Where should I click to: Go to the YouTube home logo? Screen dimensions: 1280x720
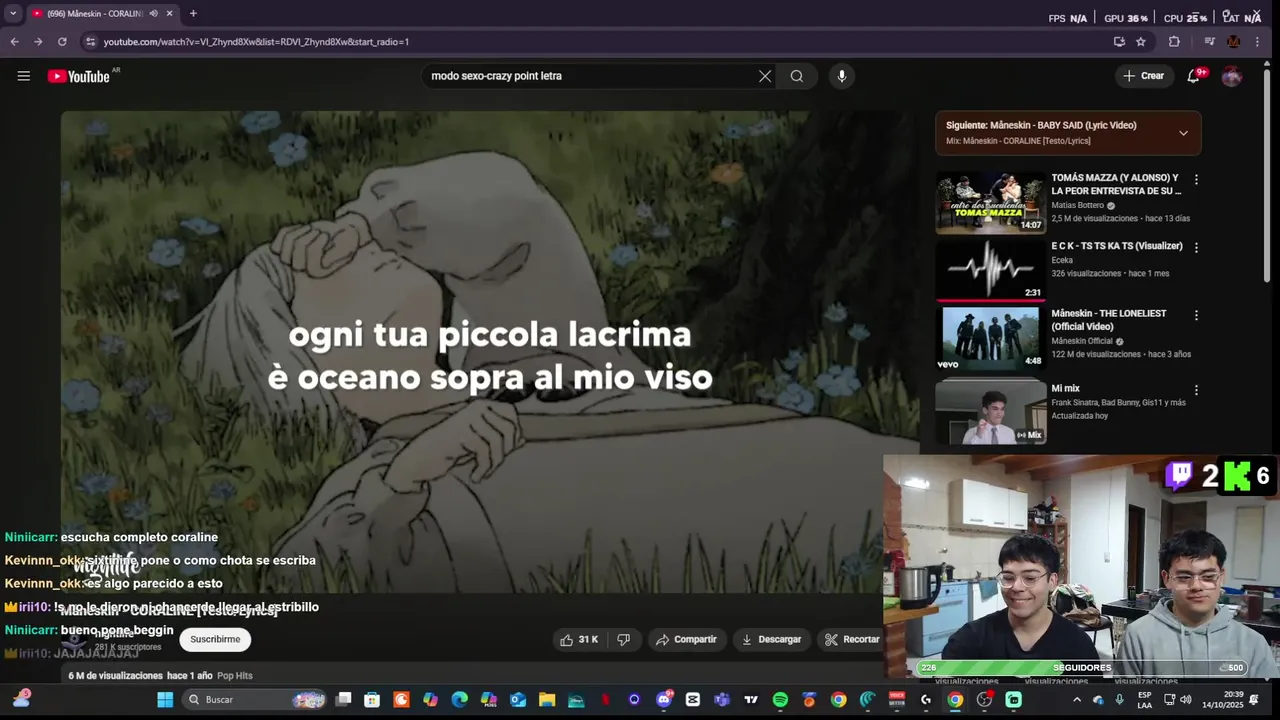[x=78, y=76]
